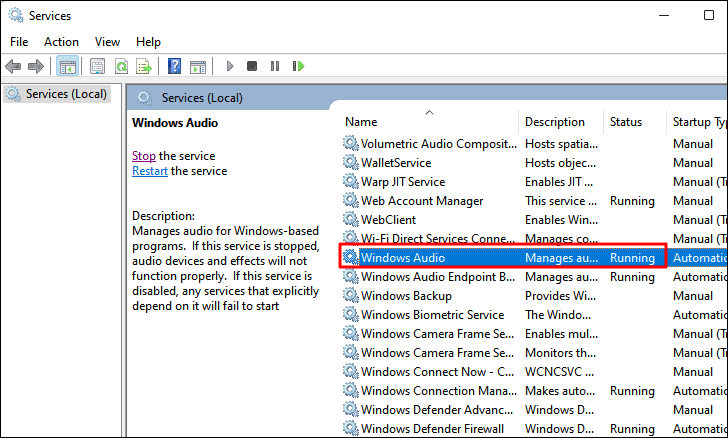Click the Start Service play icon

click(x=229, y=66)
